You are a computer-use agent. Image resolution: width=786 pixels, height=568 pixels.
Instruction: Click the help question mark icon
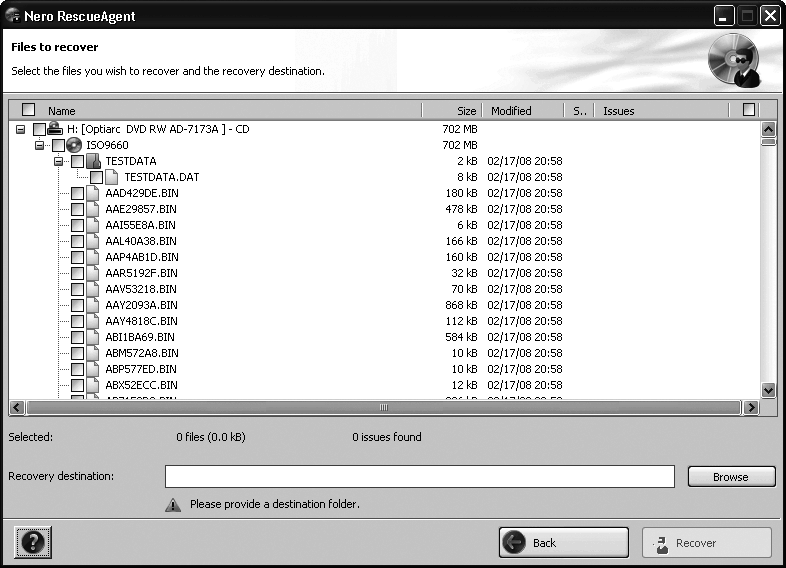coord(31,543)
